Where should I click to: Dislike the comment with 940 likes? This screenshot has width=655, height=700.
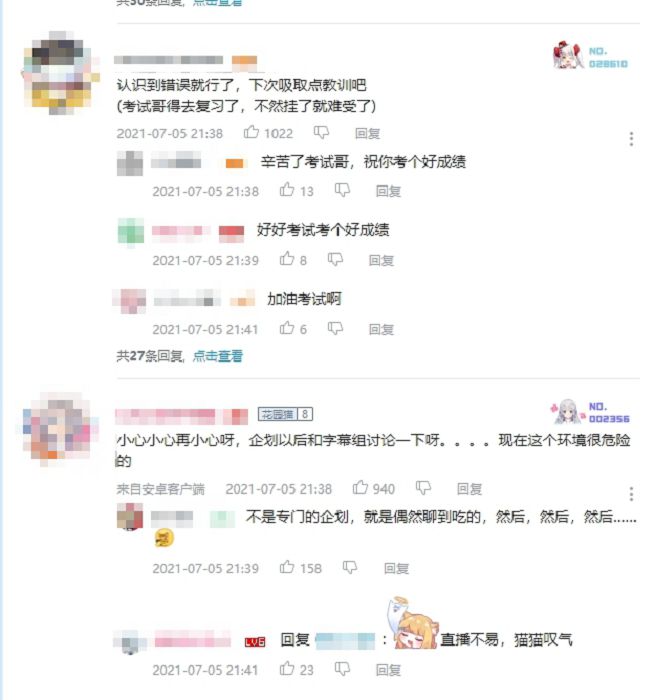423,488
